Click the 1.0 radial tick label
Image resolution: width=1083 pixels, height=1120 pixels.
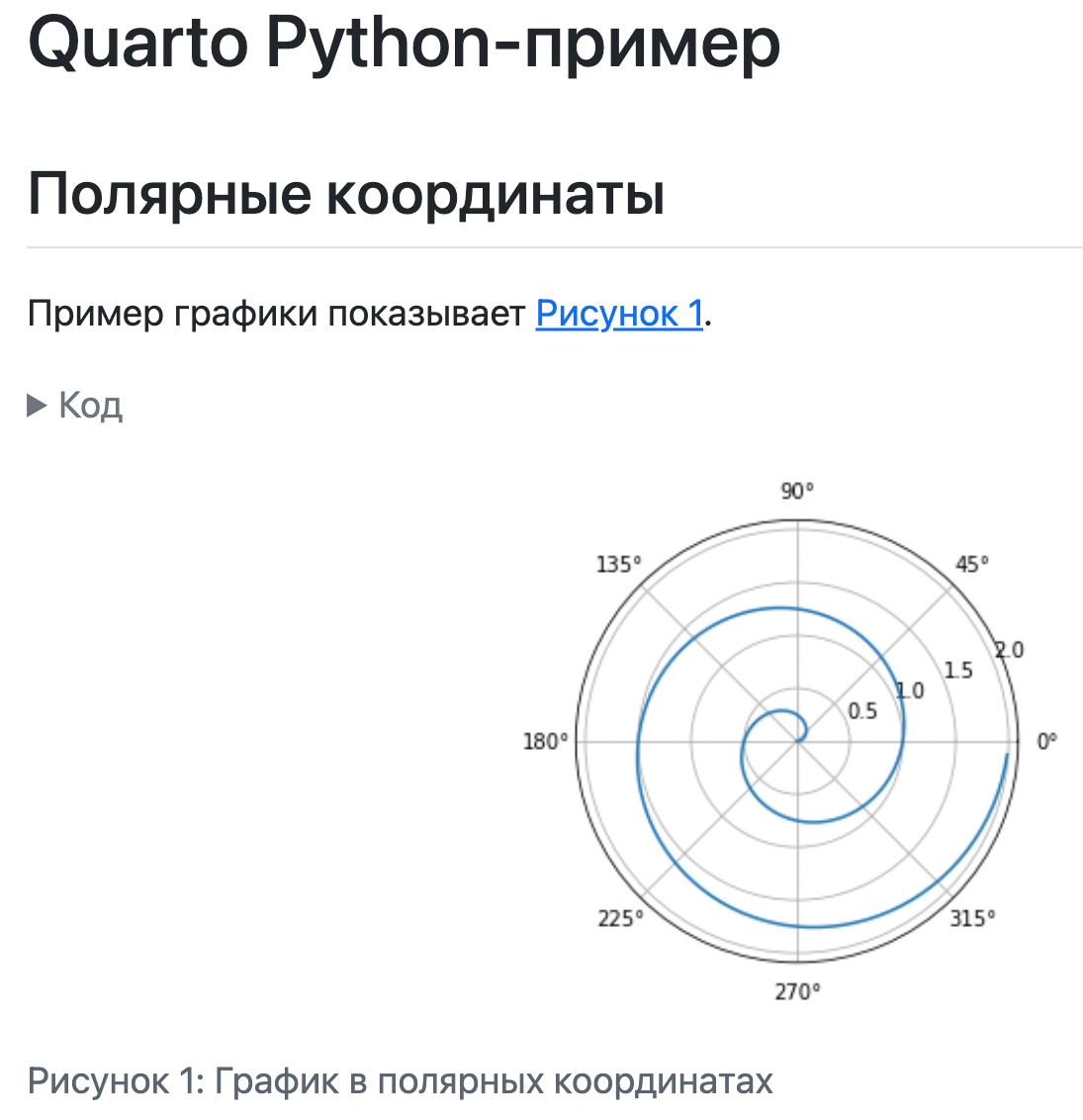(910, 691)
